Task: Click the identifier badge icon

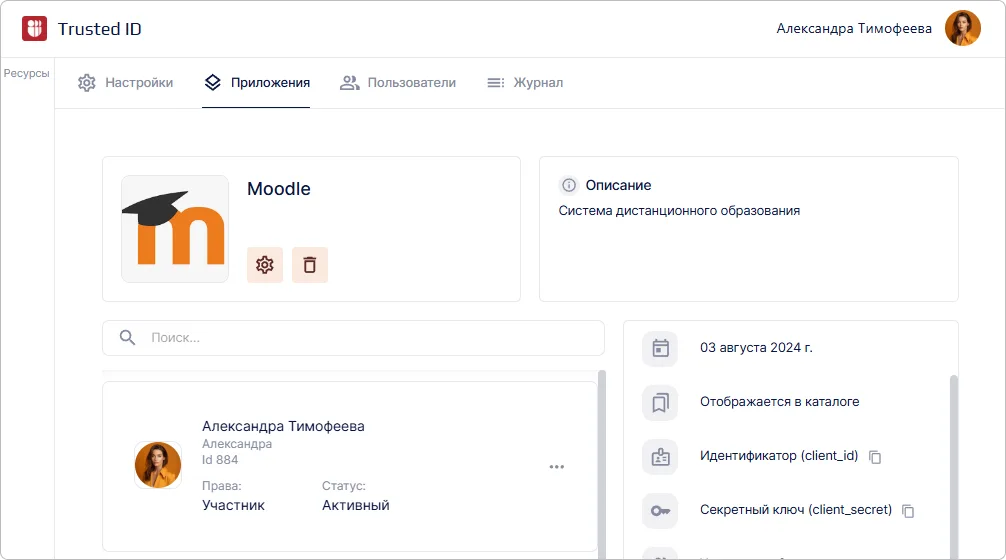Action: (660, 457)
